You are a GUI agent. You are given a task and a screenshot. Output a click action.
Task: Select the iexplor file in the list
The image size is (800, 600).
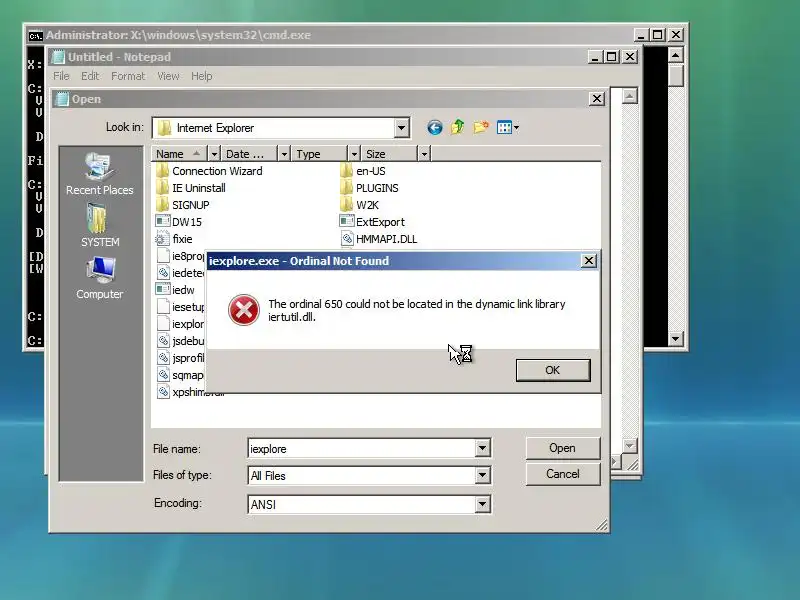point(180,324)
